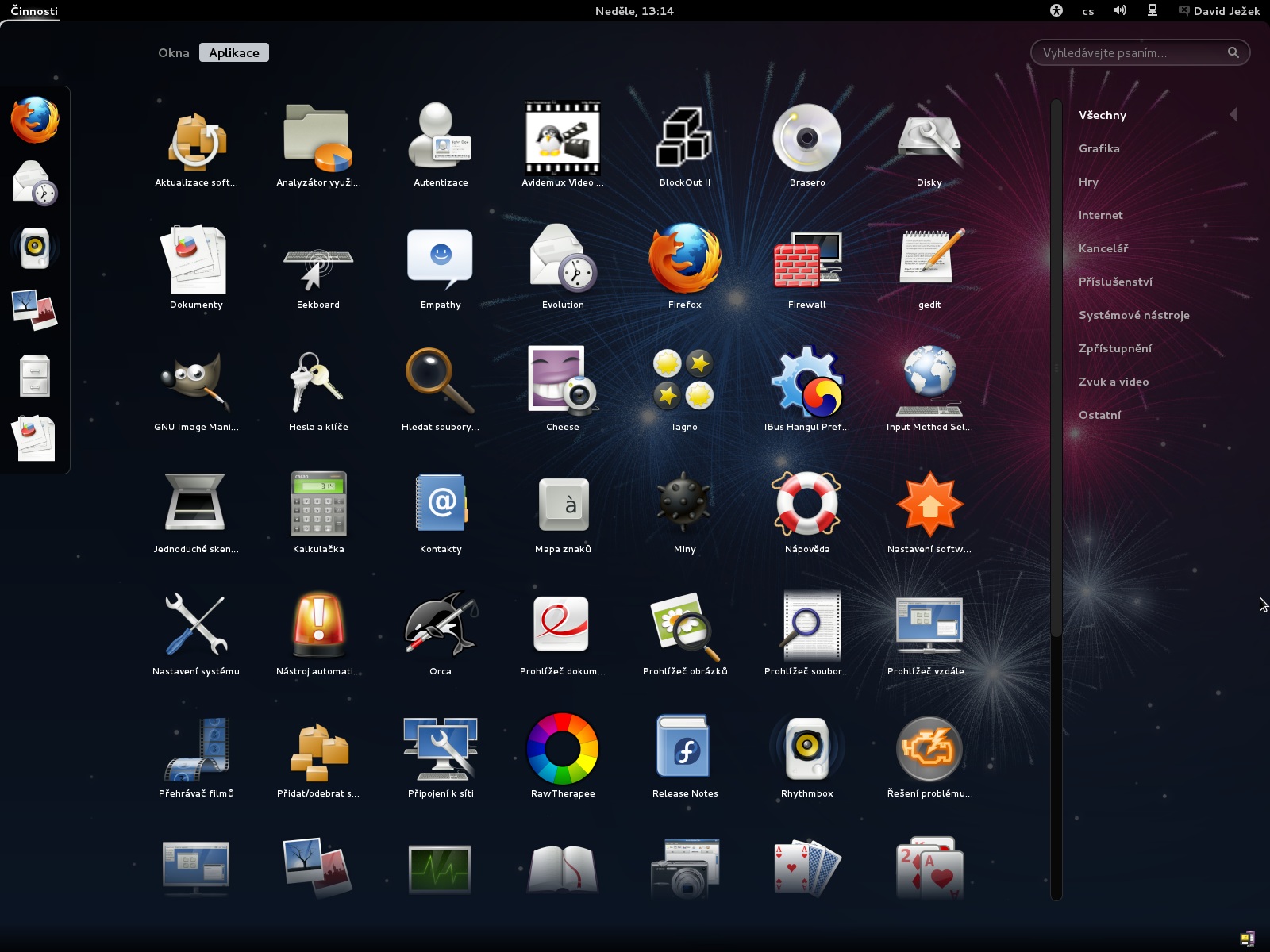Viewport: 1270px width, 952px height.
Task: Open Mapa znaků character map
Action: (563, 505)
